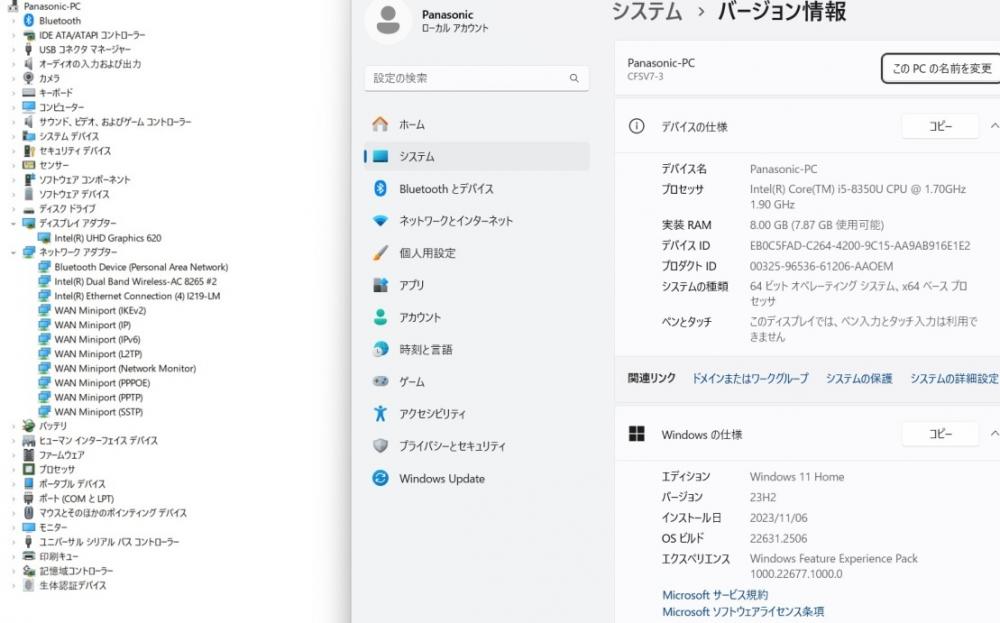Select Intel(R) Dual Band Wireless-AC 8265 #2

135,281
